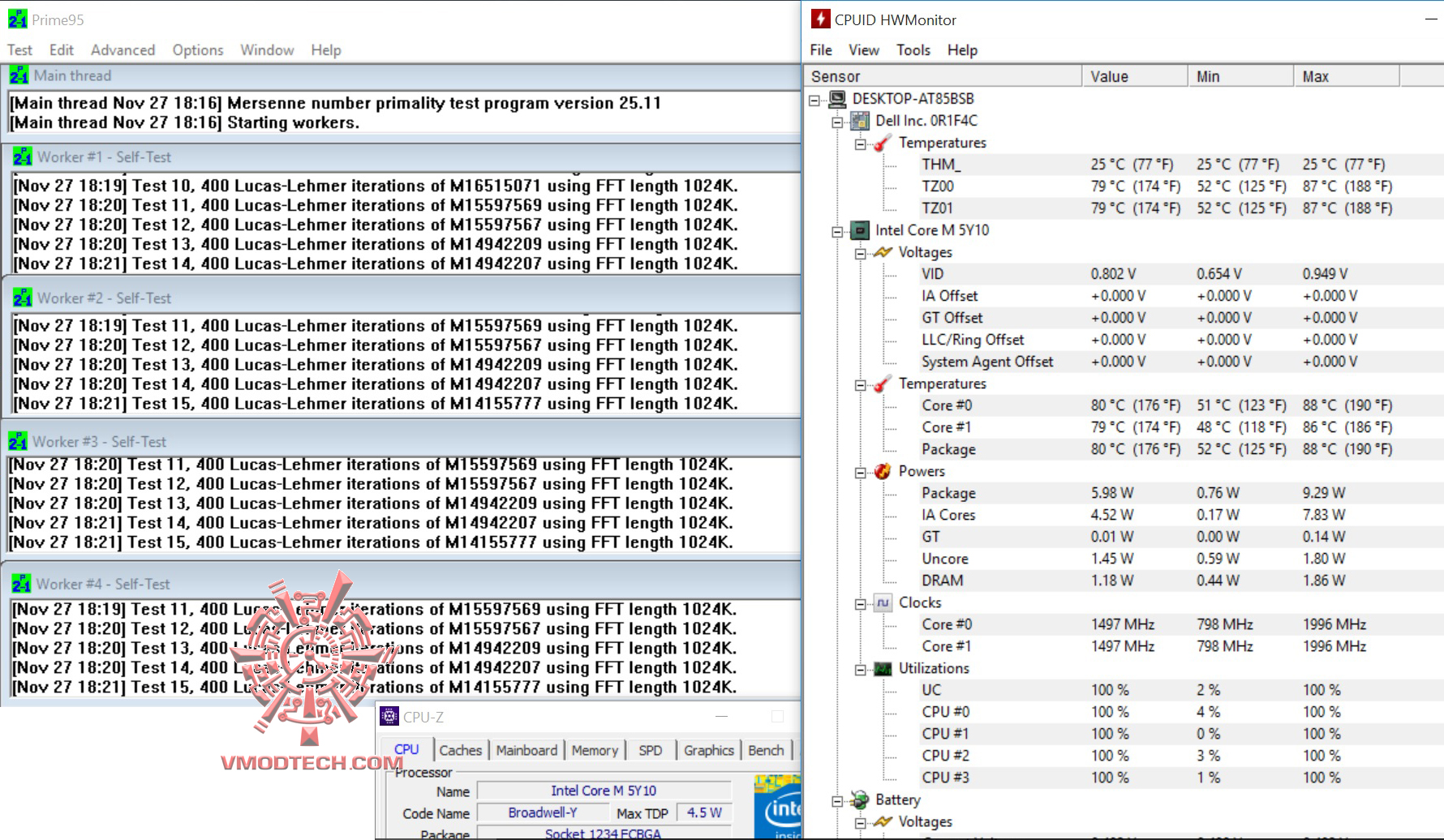Click the Code Name field 'Broadwell-Y'
Viewport: 1444px width, 840px height.
[544, 812]
